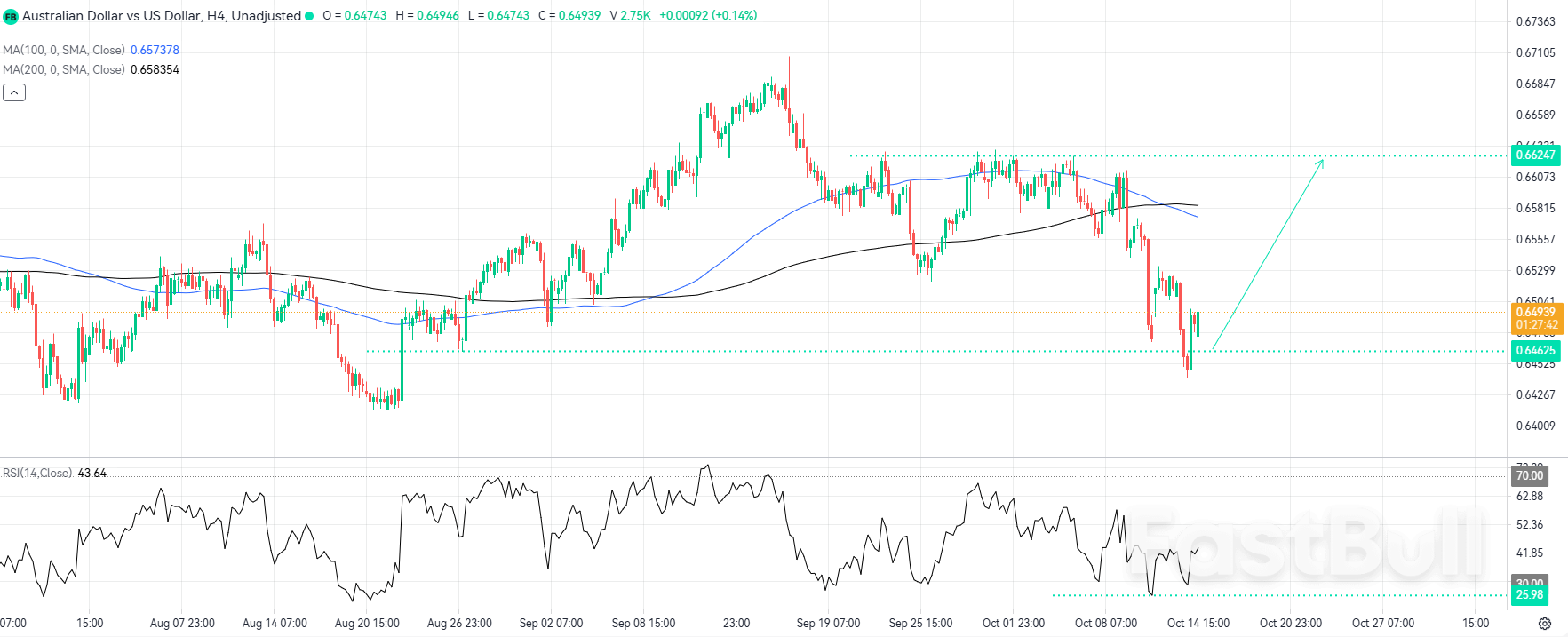The image size is (1568, 637).
Task: Click the Aug 26 23:00 time axis label
Action: click(x=459, y=623)
